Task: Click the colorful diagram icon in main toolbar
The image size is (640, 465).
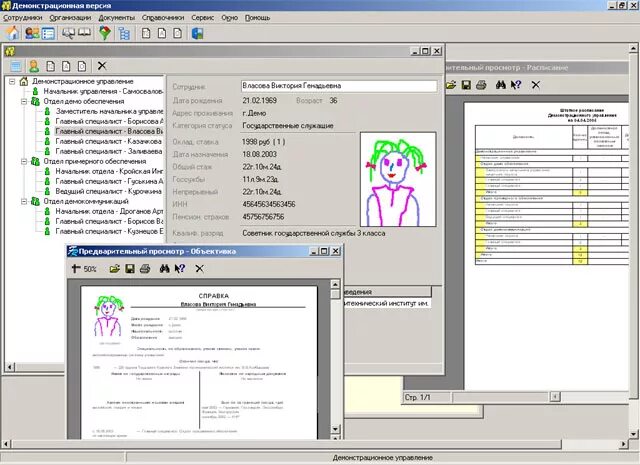Action: [105, 33]
